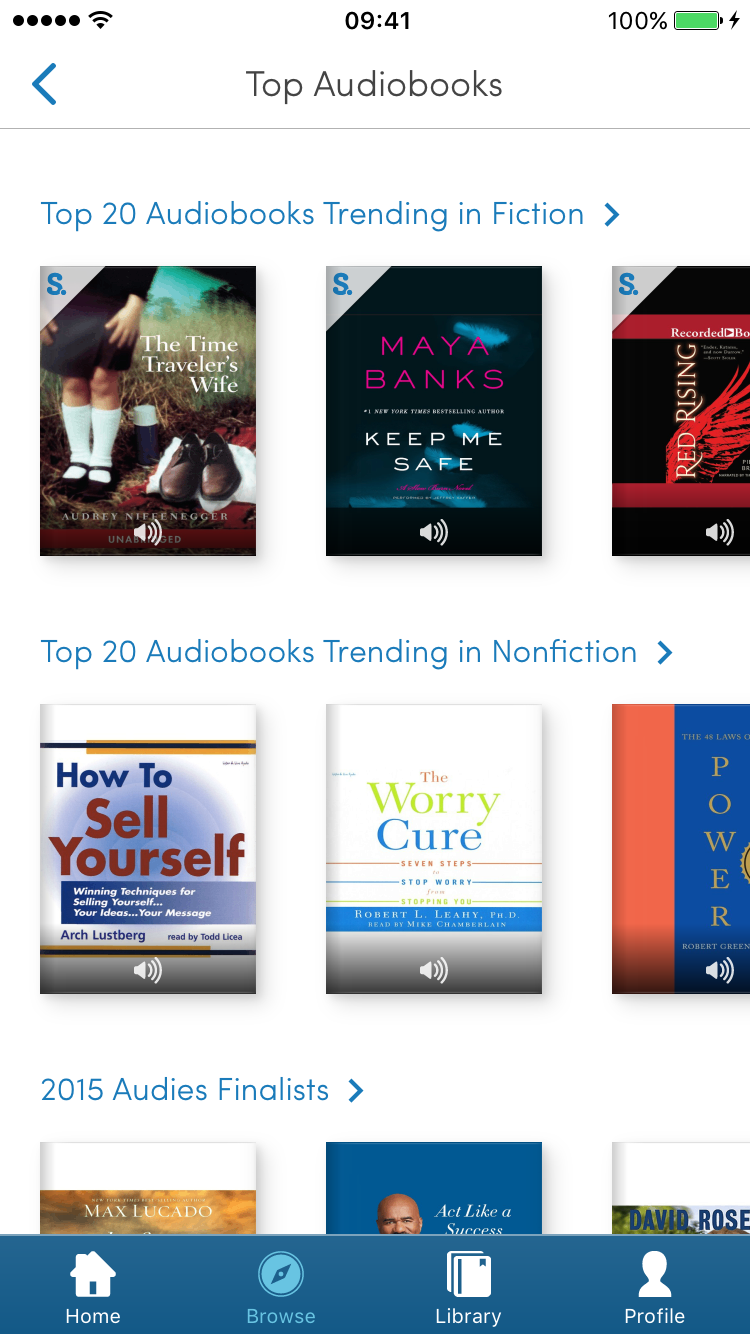Tap speaker icon on The Worry Cure

pyautogui.click(x=434, y=969)
